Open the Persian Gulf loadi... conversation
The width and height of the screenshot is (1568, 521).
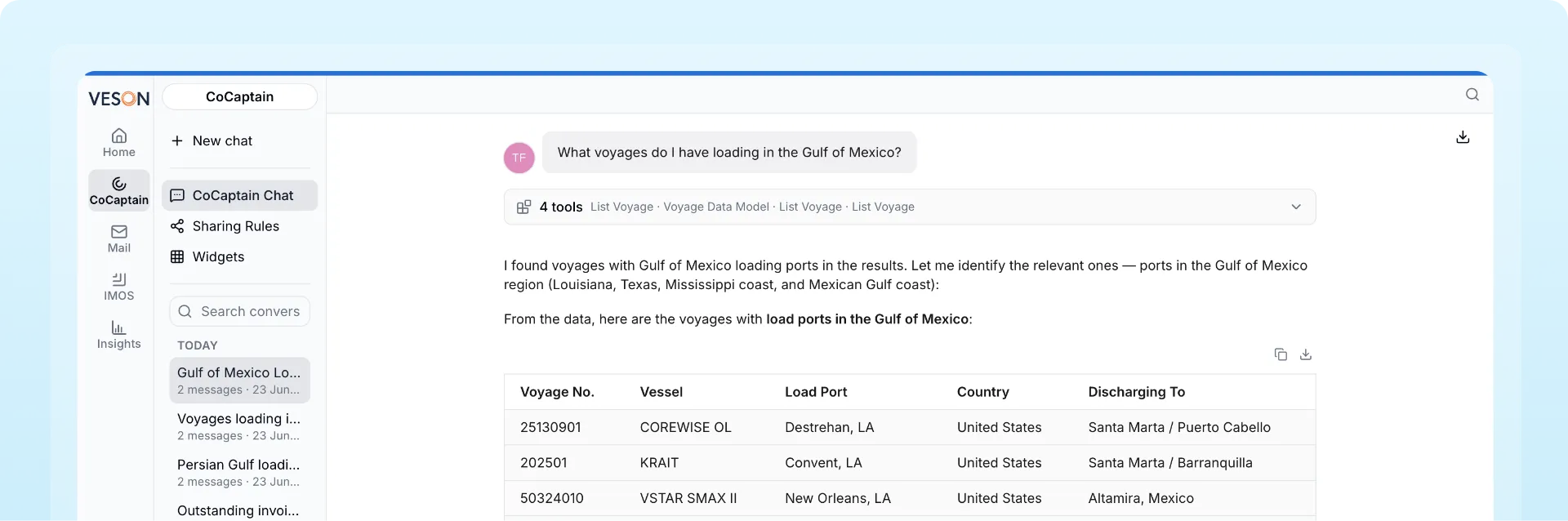(239, 472)
